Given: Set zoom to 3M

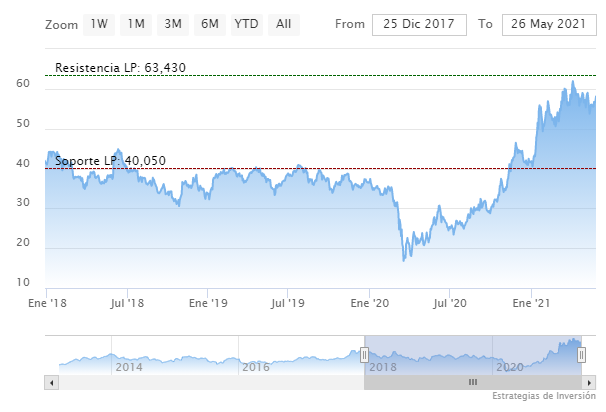Looking at the screenshot, I should [x=173, y=23].
